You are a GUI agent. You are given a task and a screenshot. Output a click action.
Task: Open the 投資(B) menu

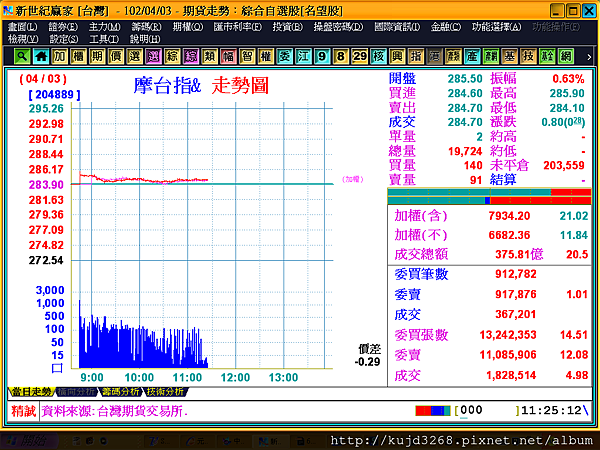click(287, 27)
